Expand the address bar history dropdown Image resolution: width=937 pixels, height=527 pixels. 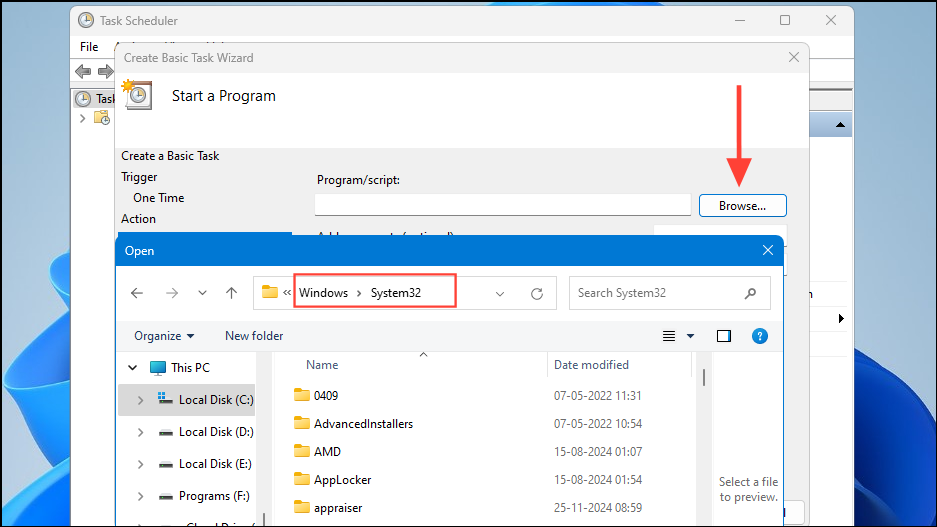point(500,293)
